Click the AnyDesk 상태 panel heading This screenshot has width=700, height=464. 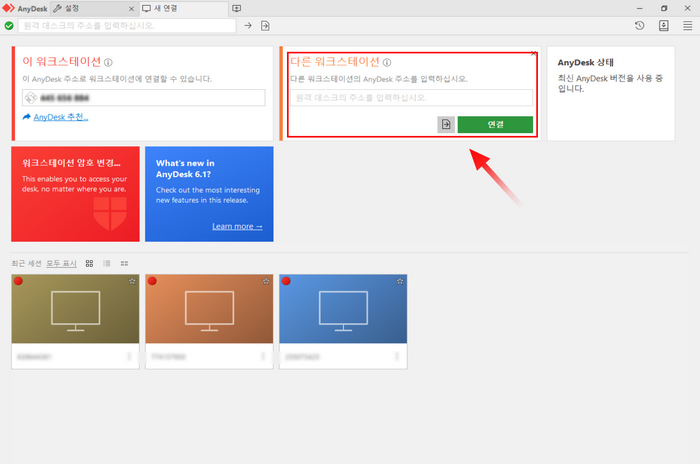point(586,63)
